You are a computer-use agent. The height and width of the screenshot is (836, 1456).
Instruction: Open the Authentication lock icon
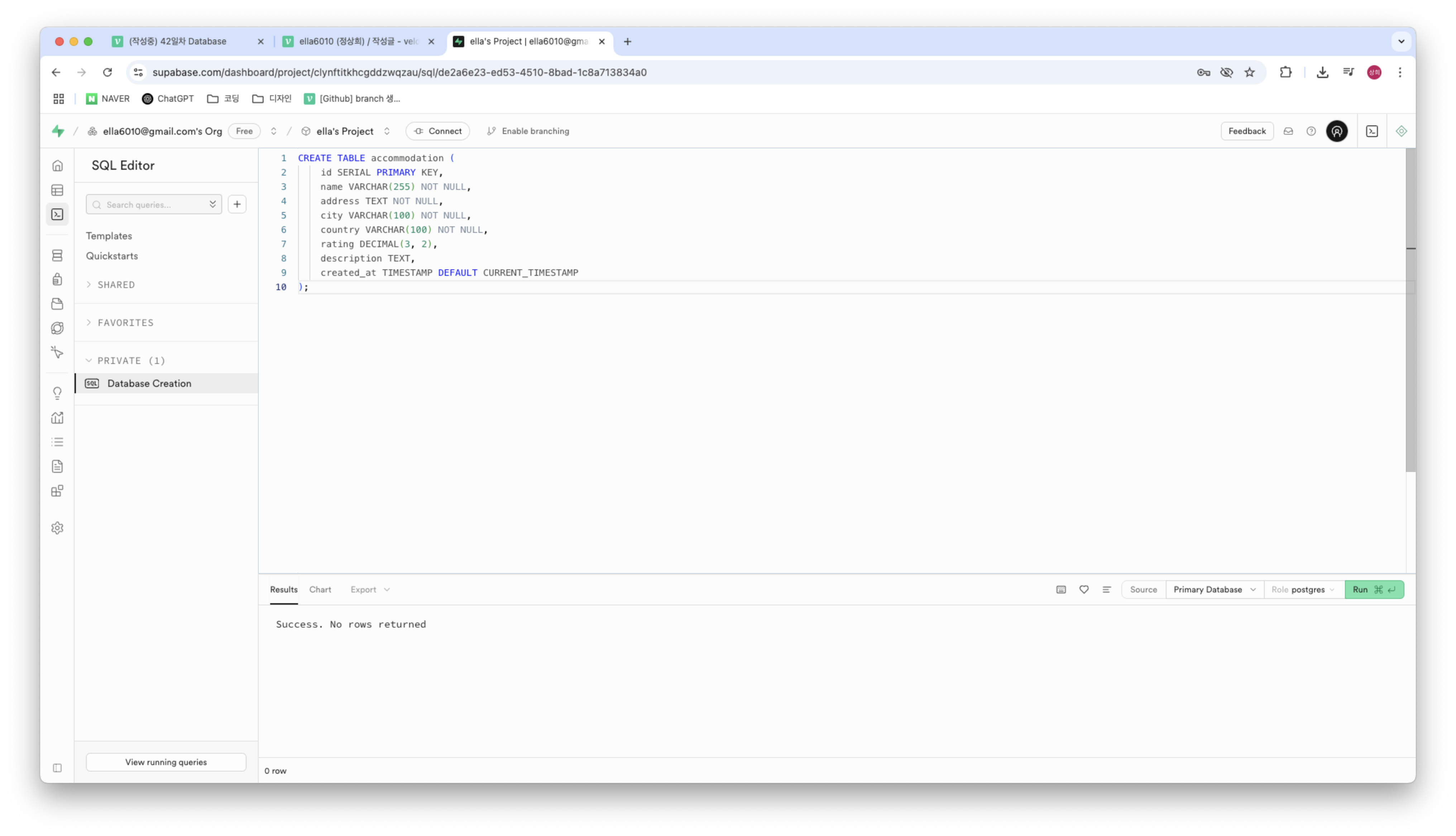tap(57, 280)
